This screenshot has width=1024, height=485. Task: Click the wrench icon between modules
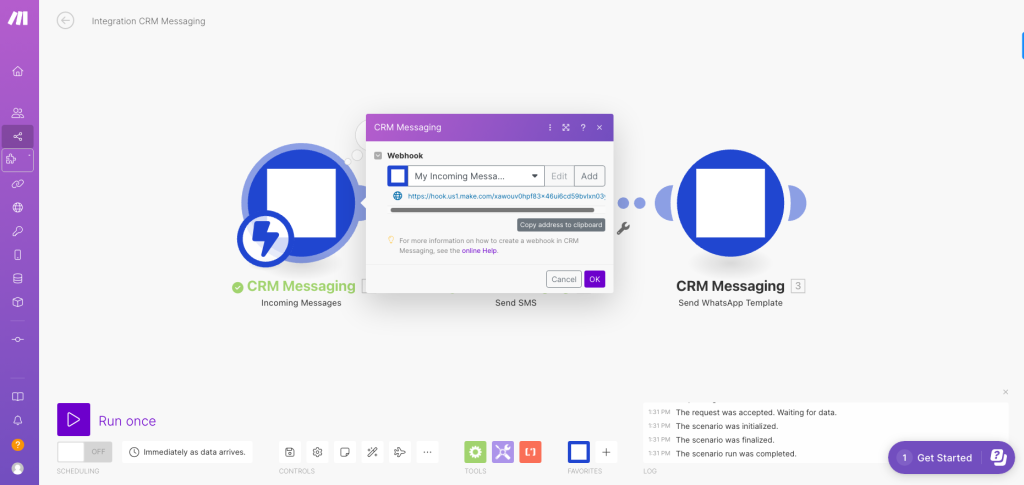coord(624,228)
